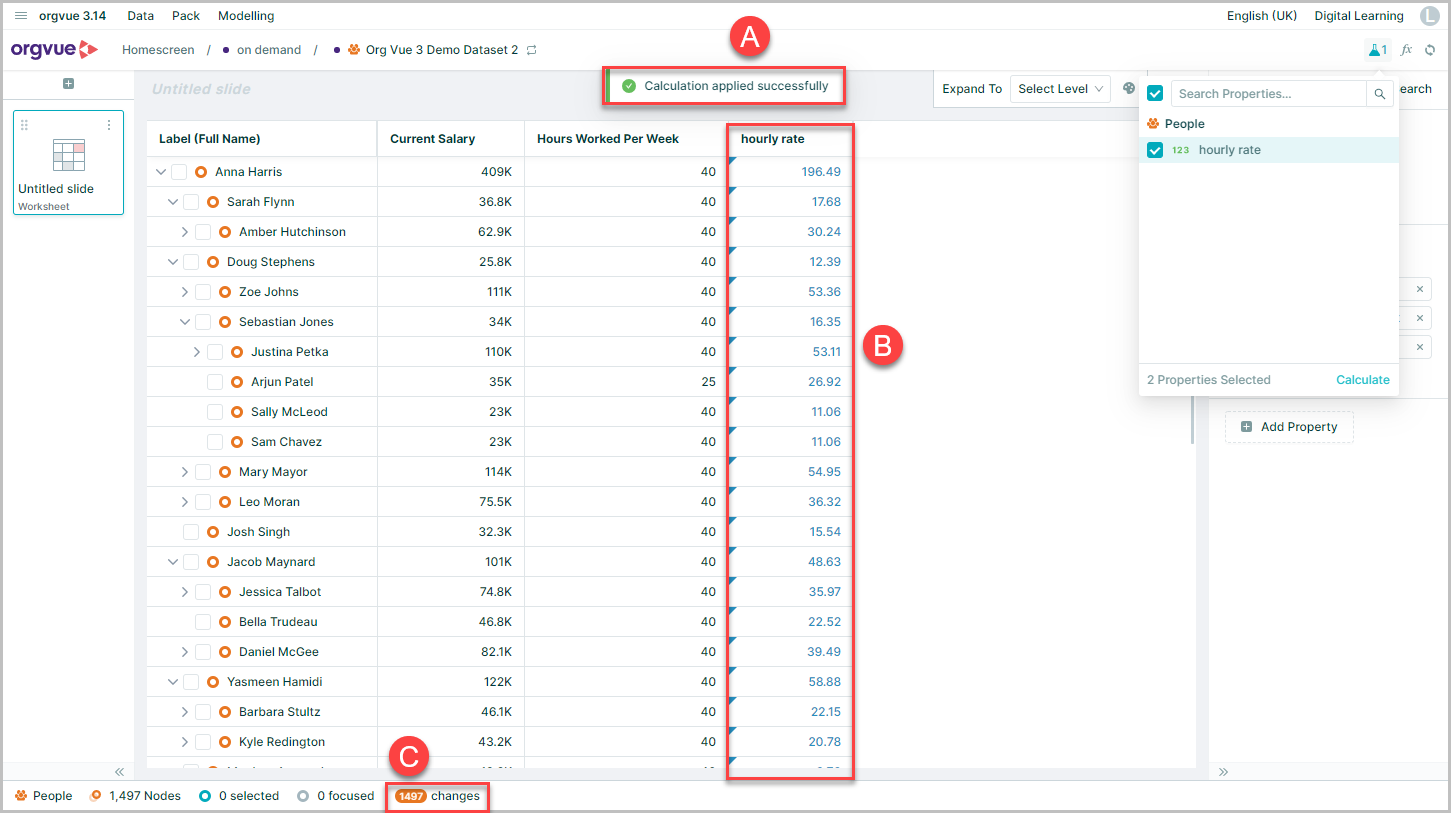The width and height of the screenshot is (1451, 813).
Task: Collapse the Doug Stephens branch
Action: coord(173,262)
